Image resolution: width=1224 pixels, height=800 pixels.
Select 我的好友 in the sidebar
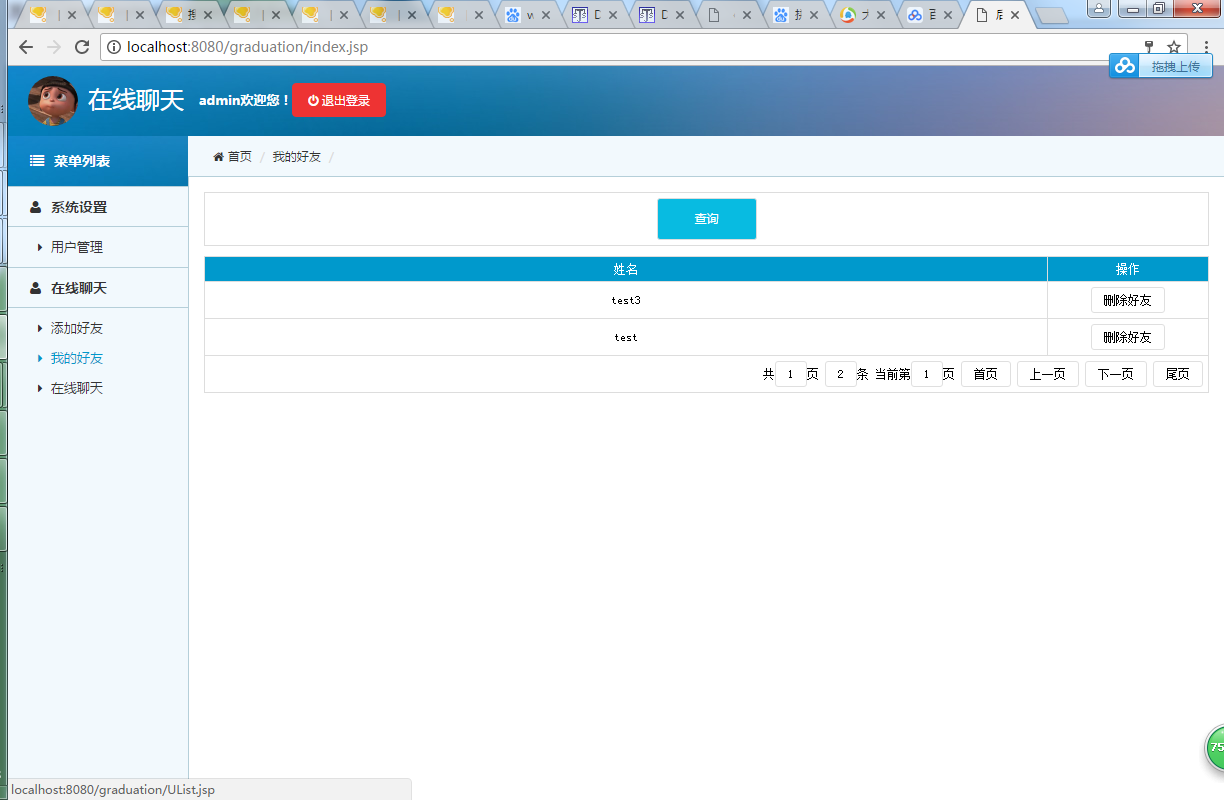coord(77,358)
